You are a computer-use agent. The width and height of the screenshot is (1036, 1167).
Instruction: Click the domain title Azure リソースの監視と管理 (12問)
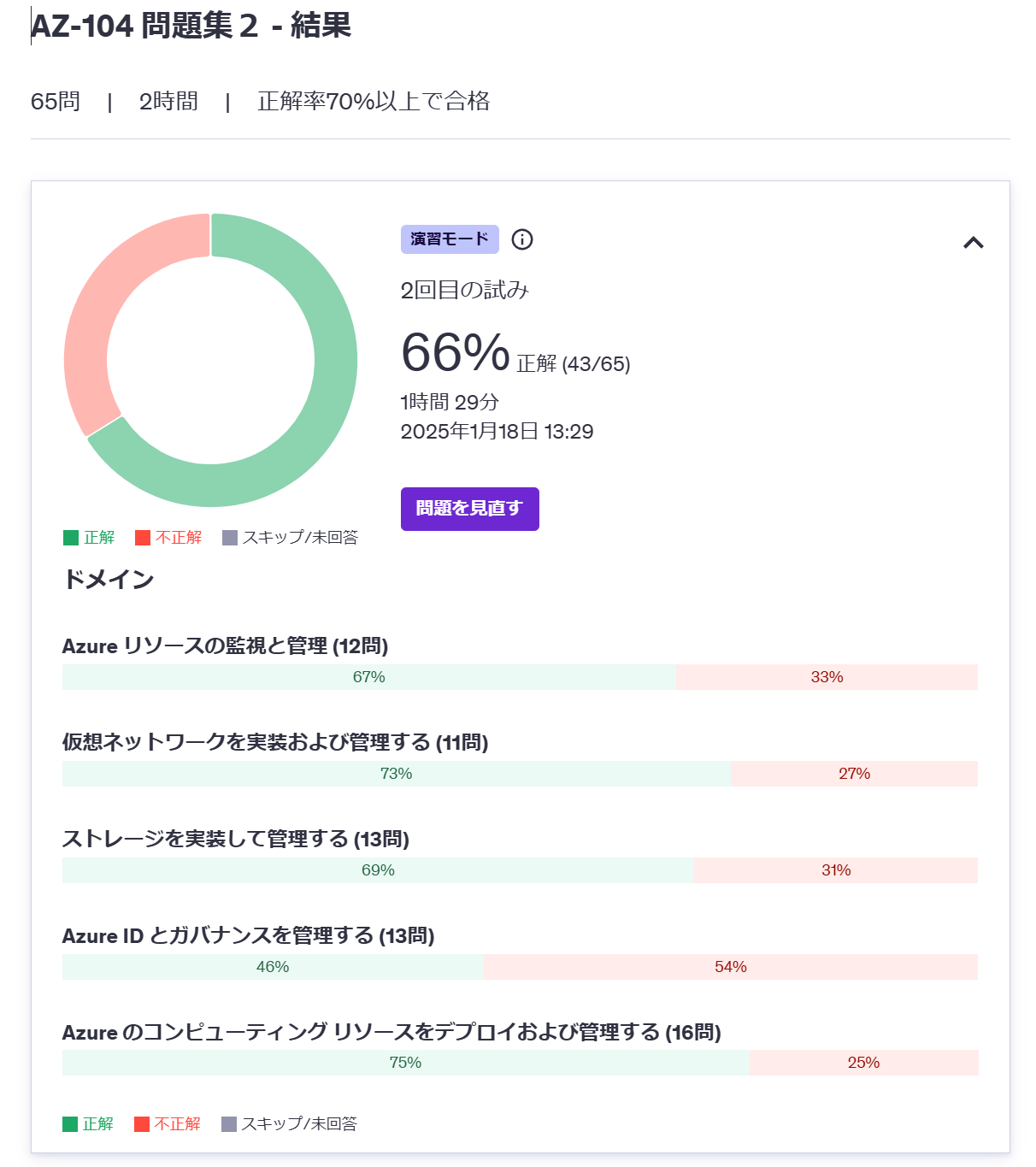click(225, 646)
